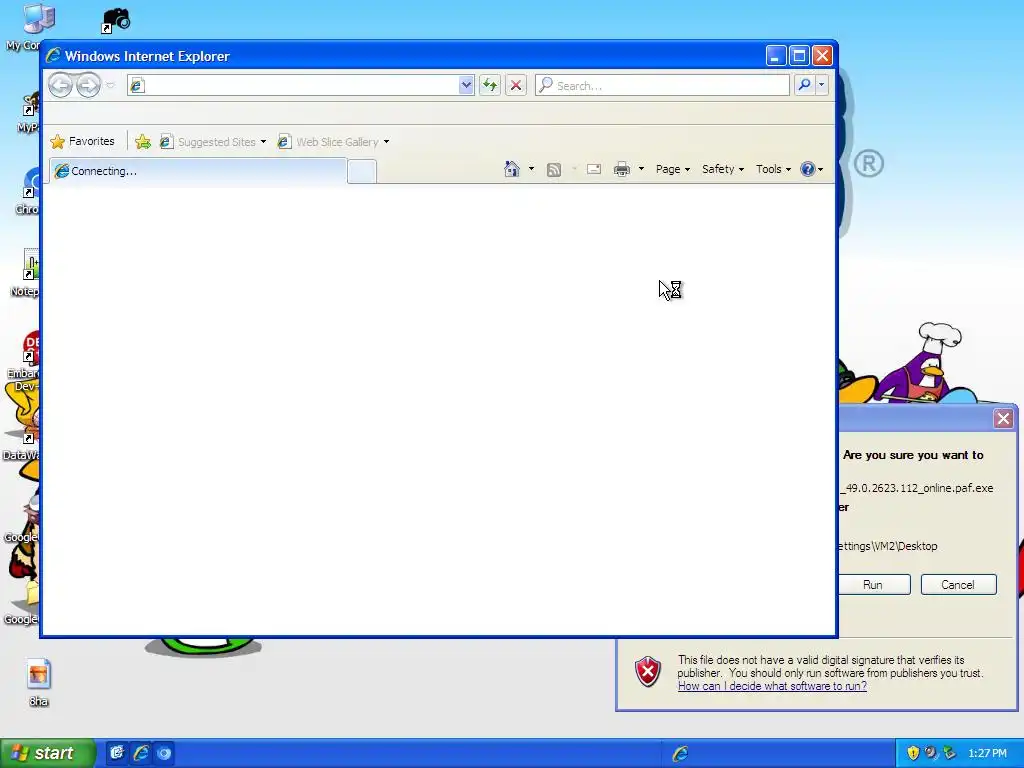Click the security shield tray icon
1024x768 pixels.
913,753
